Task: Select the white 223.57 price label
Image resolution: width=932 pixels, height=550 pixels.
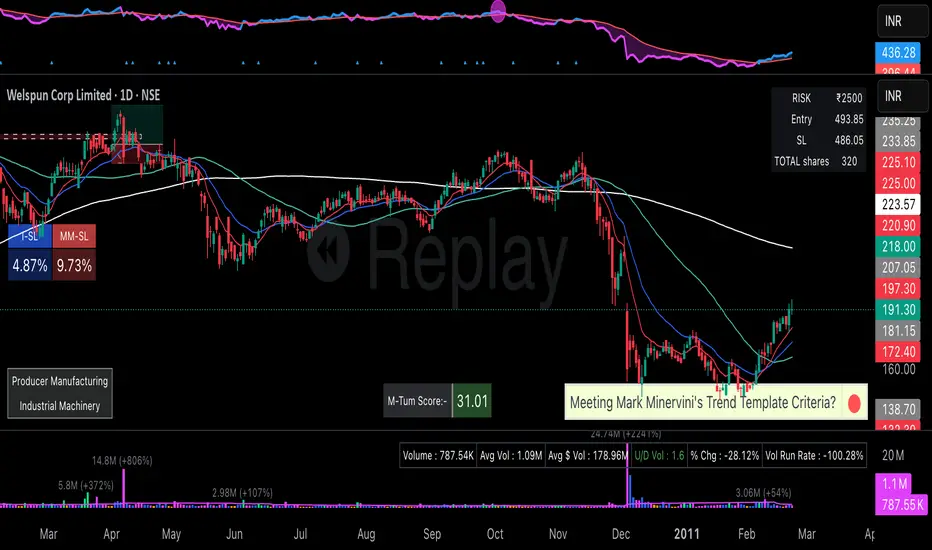Action: pos(898,205)
